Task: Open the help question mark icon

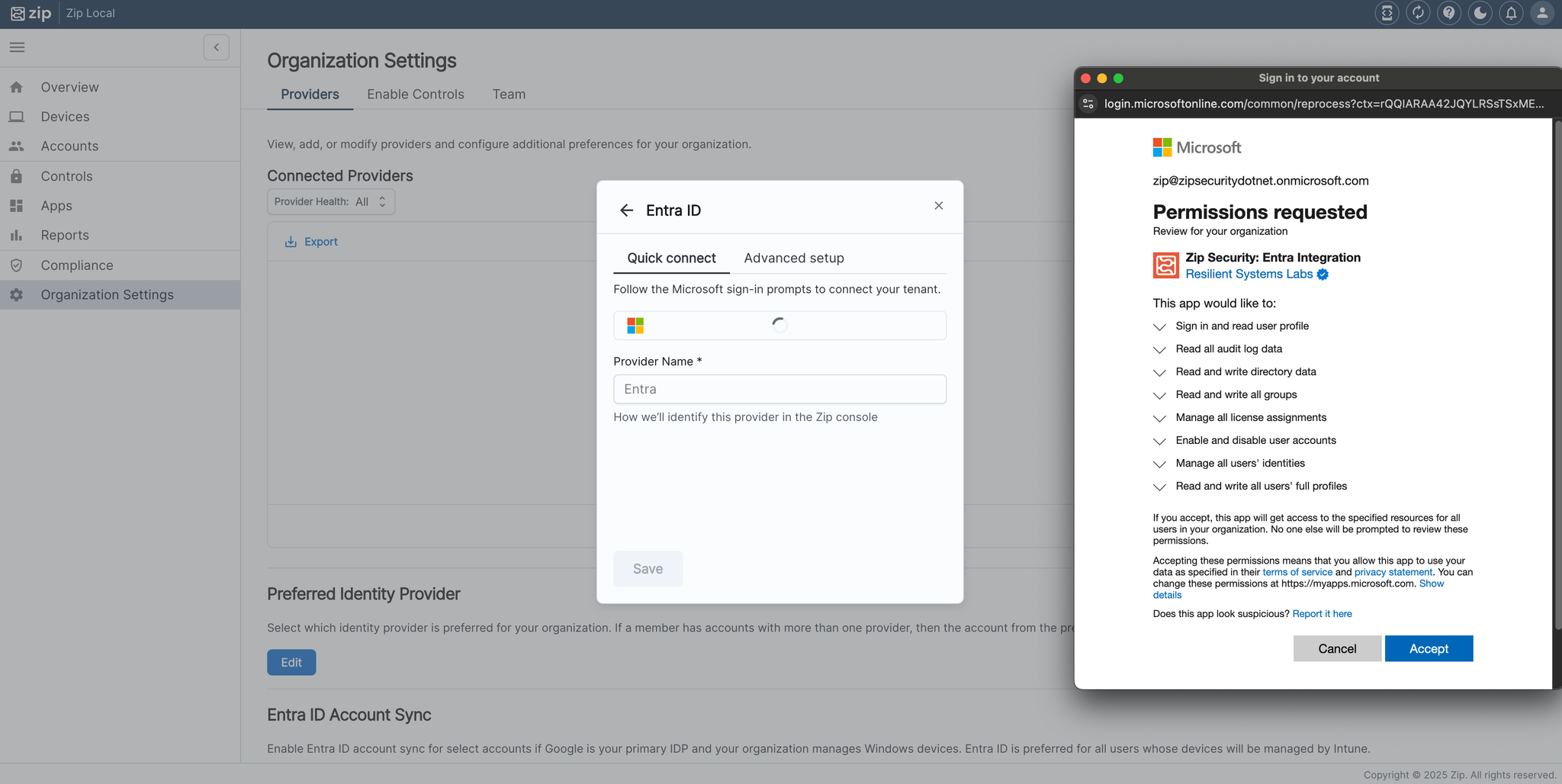Action: pyautogui.click(x=1448, y=13)
